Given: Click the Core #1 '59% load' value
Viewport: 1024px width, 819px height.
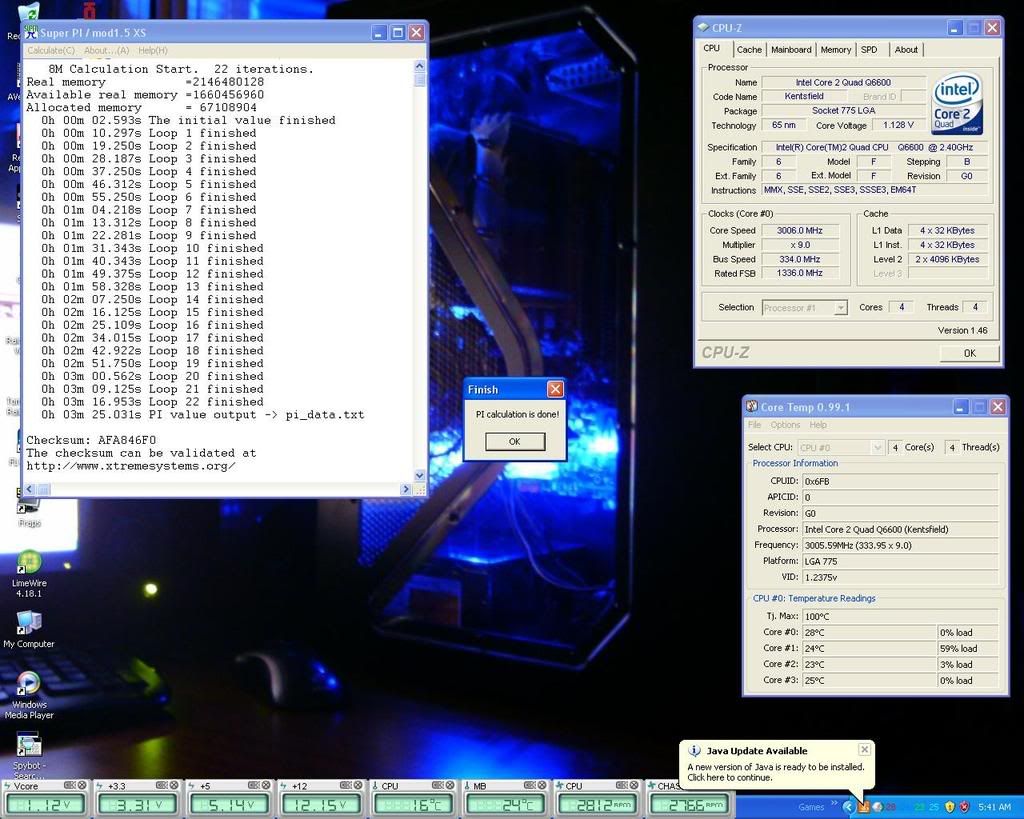Looking at the screenshot, I should click(968, 649).
